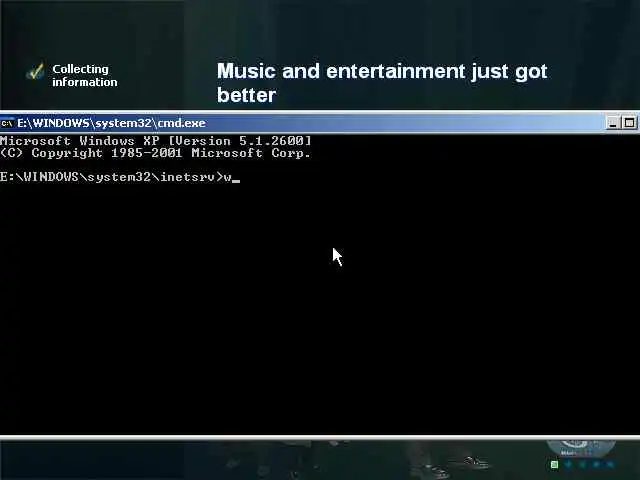Click the bright green setup progress square
The height and width of the screenshot is (480, 640).
pos(554,464)
